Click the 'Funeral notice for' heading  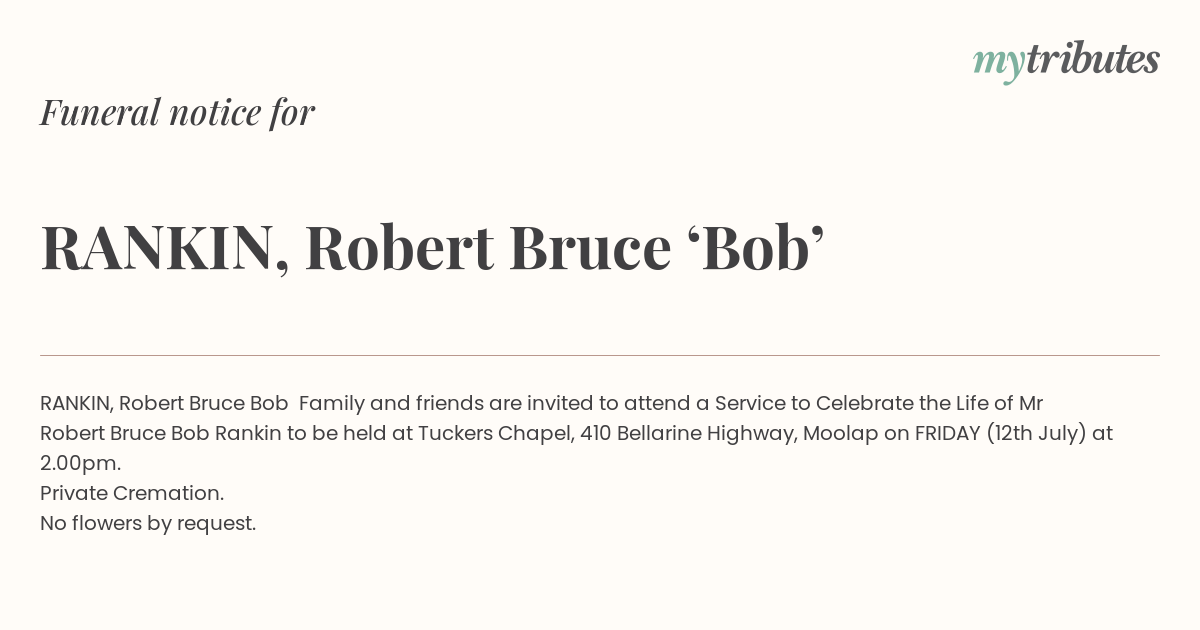(x=177, y=112)
